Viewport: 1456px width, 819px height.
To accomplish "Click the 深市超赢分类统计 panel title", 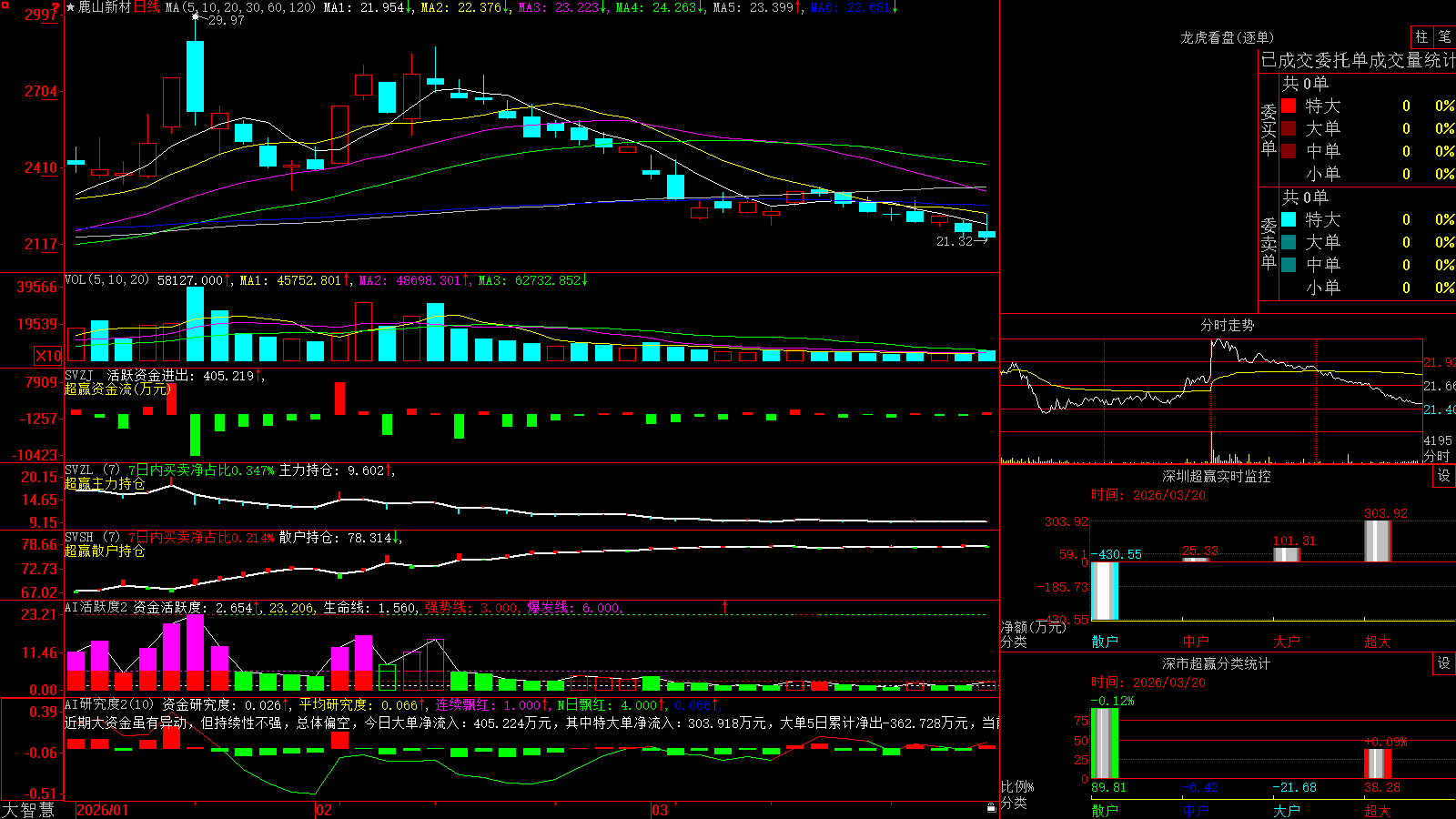I will tap(1217, 663).
